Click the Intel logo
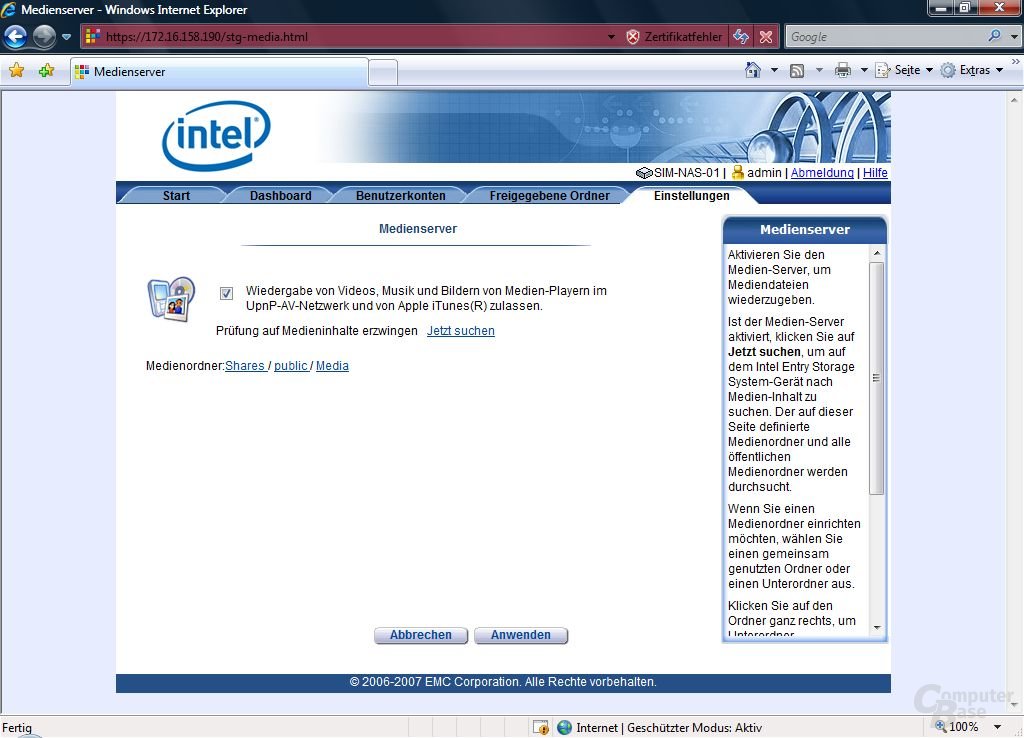 point(216,135)
